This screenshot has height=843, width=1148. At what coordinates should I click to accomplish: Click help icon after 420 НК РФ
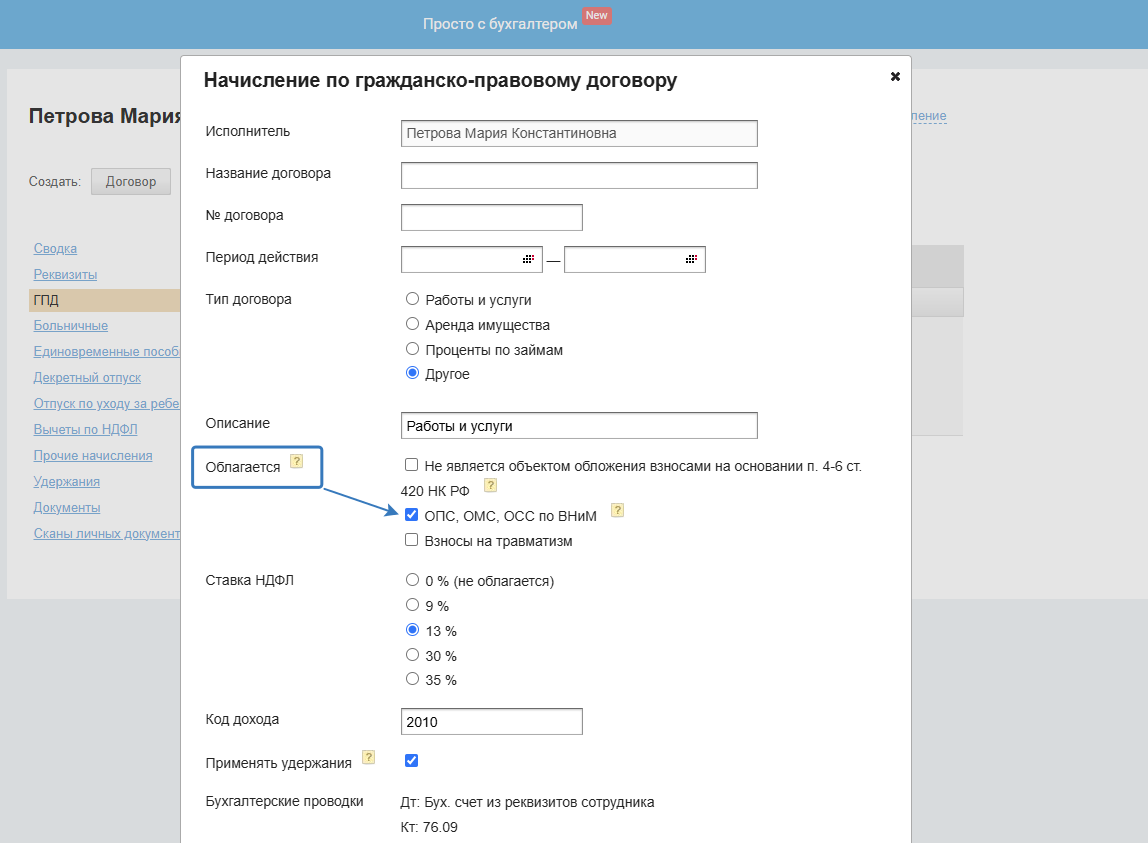(x=490, y=485)
